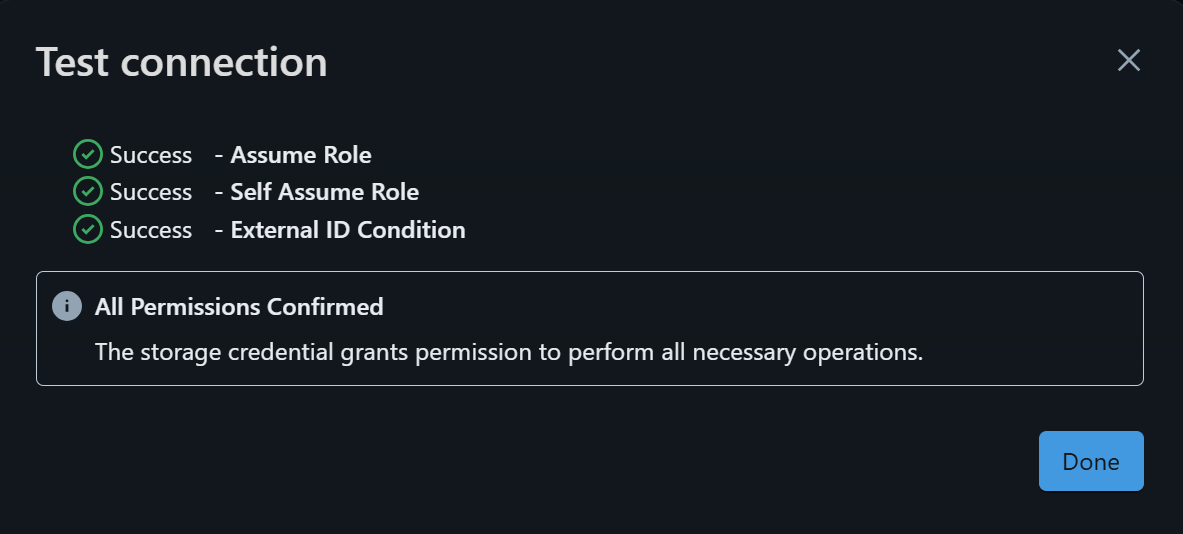The image size is (1183, 534).
Task: Click the phrase necessary operations in notice
Action: click(808, 352)
